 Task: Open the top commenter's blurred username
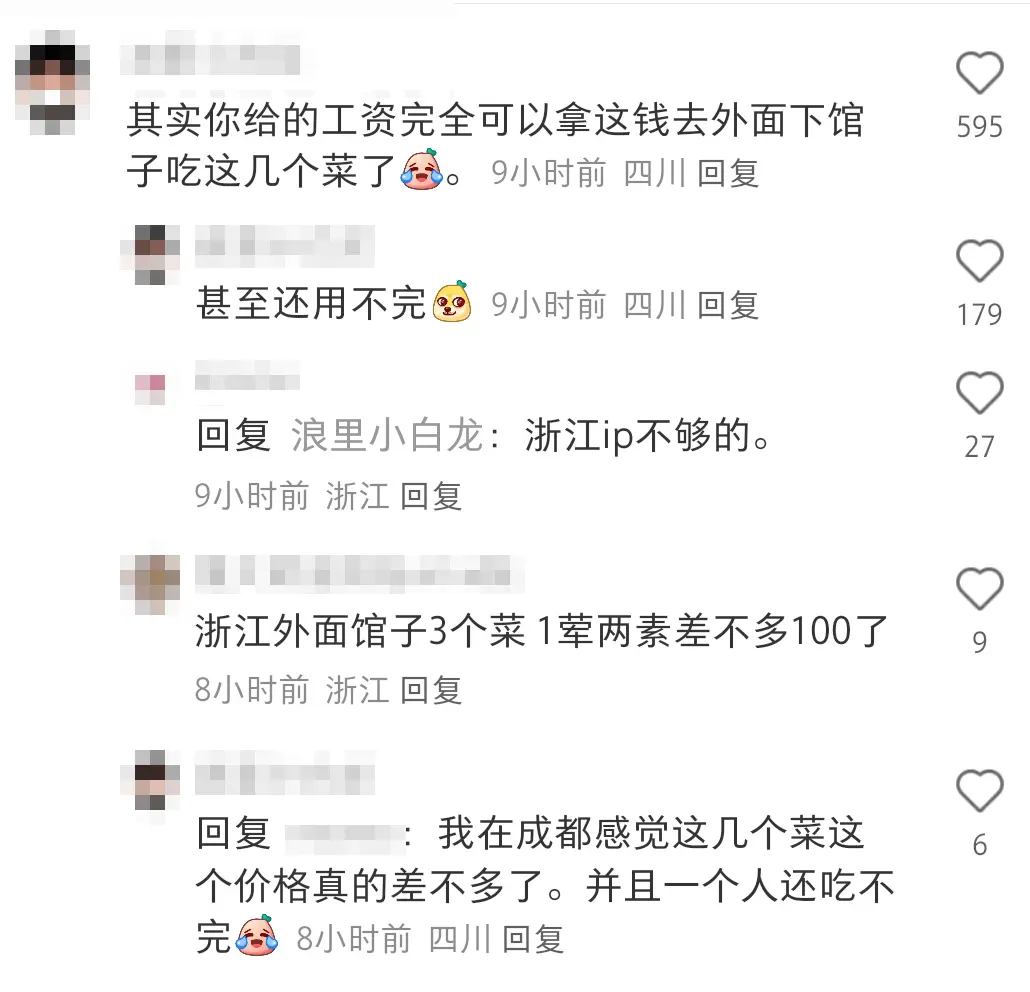(210, 60)
